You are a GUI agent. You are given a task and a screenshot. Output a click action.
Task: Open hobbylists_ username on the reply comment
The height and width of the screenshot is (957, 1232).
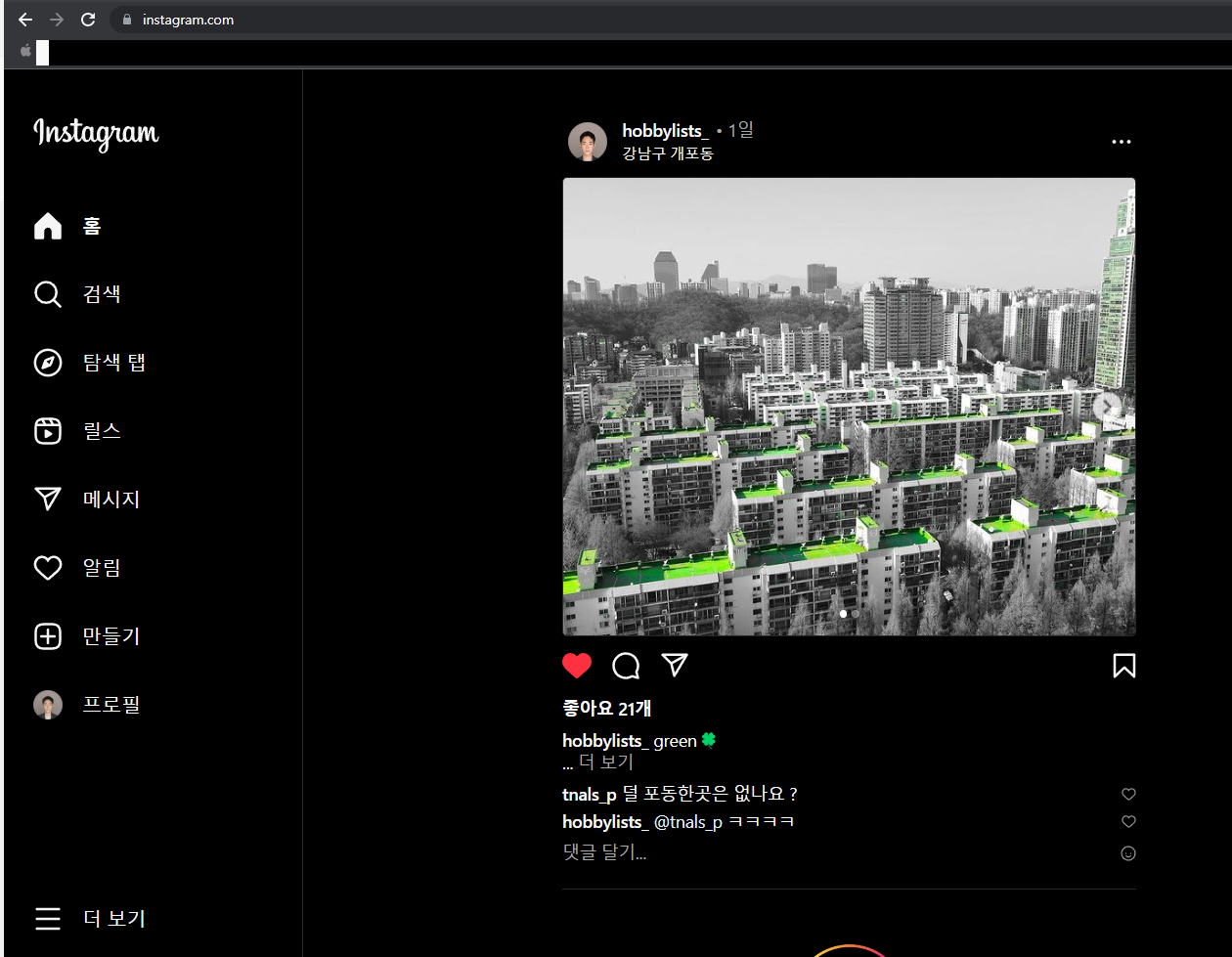(605, 822)
